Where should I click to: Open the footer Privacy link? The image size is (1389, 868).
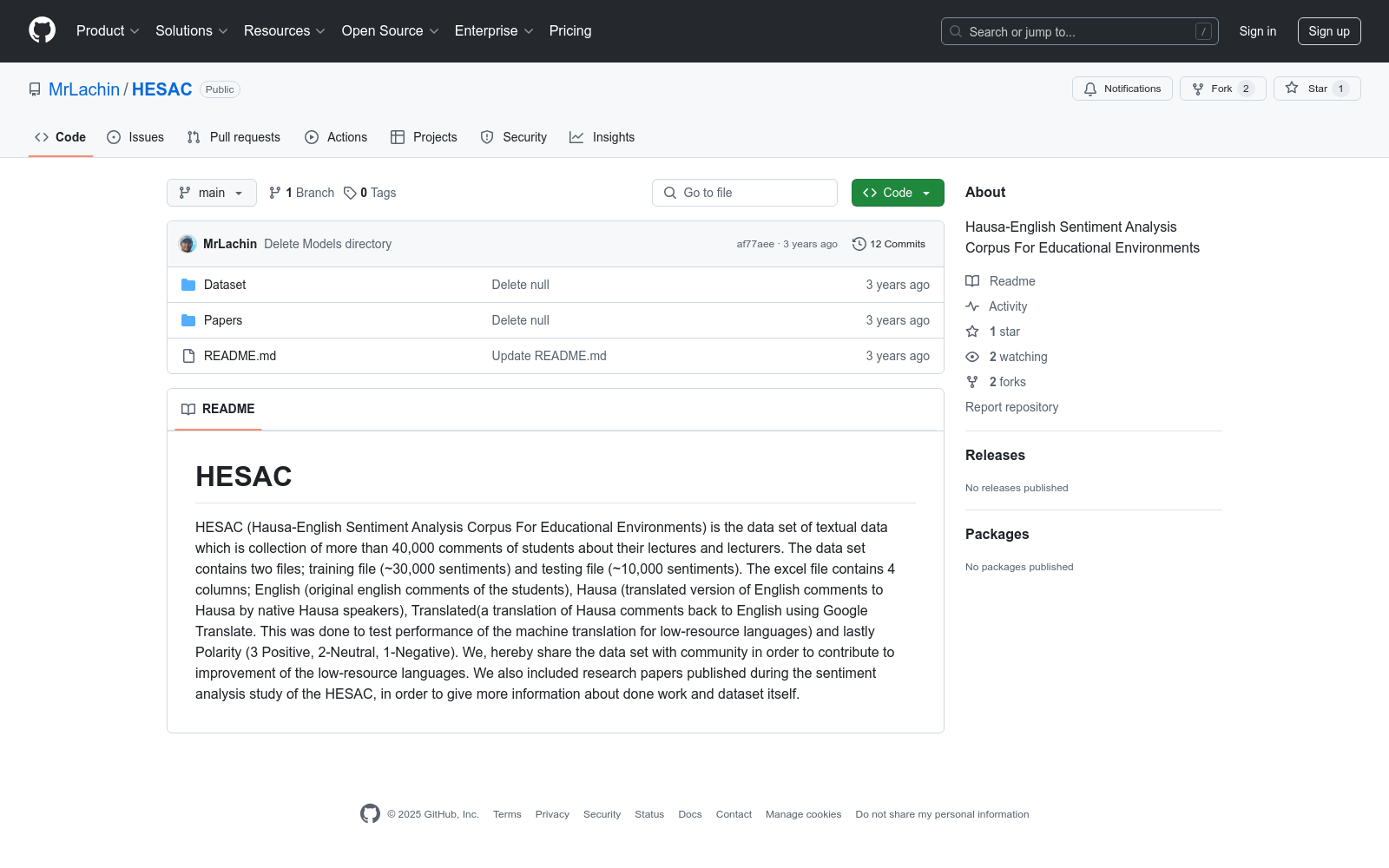552,814
